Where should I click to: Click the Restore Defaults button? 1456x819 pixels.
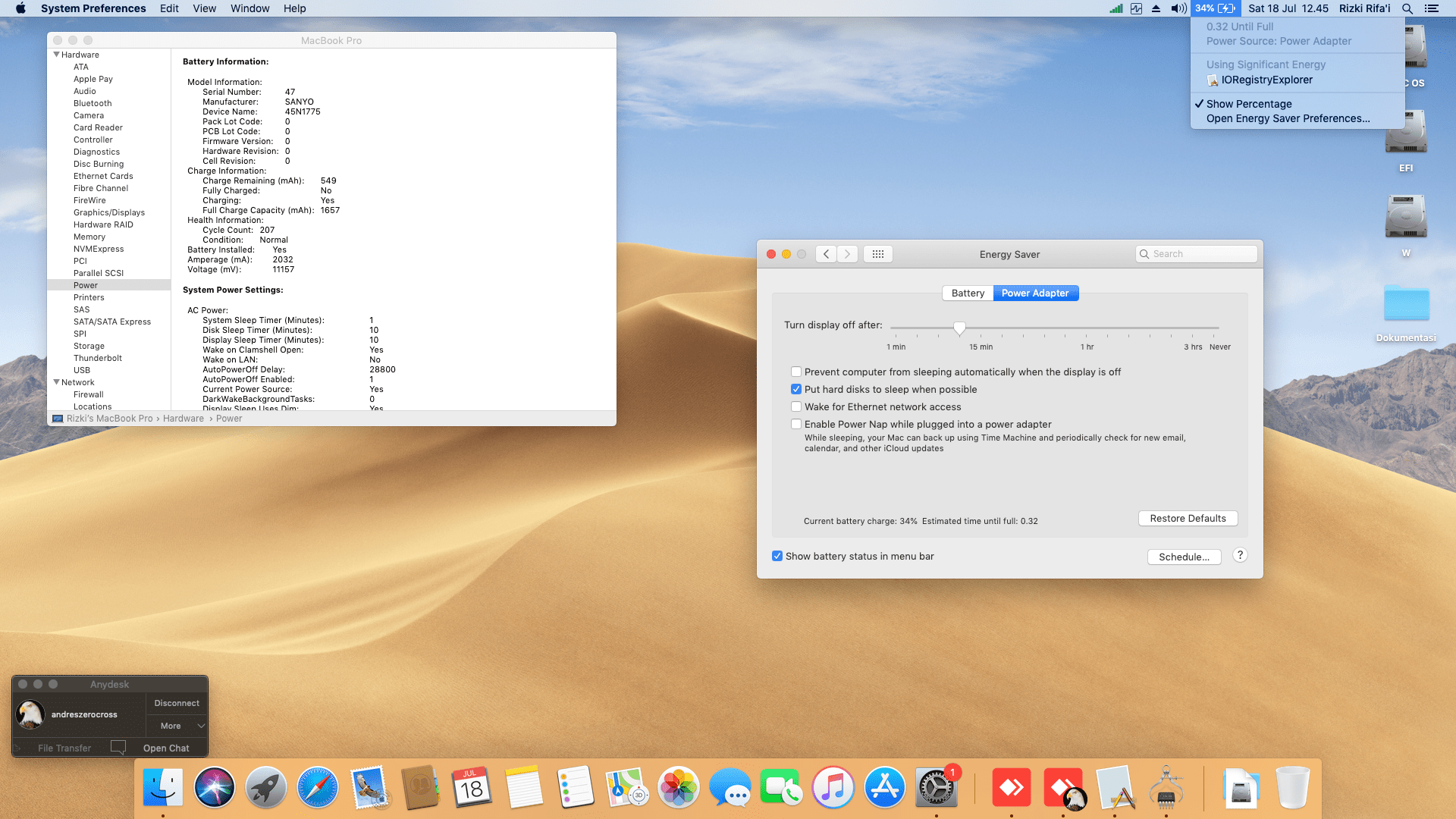pos(1188,518)
